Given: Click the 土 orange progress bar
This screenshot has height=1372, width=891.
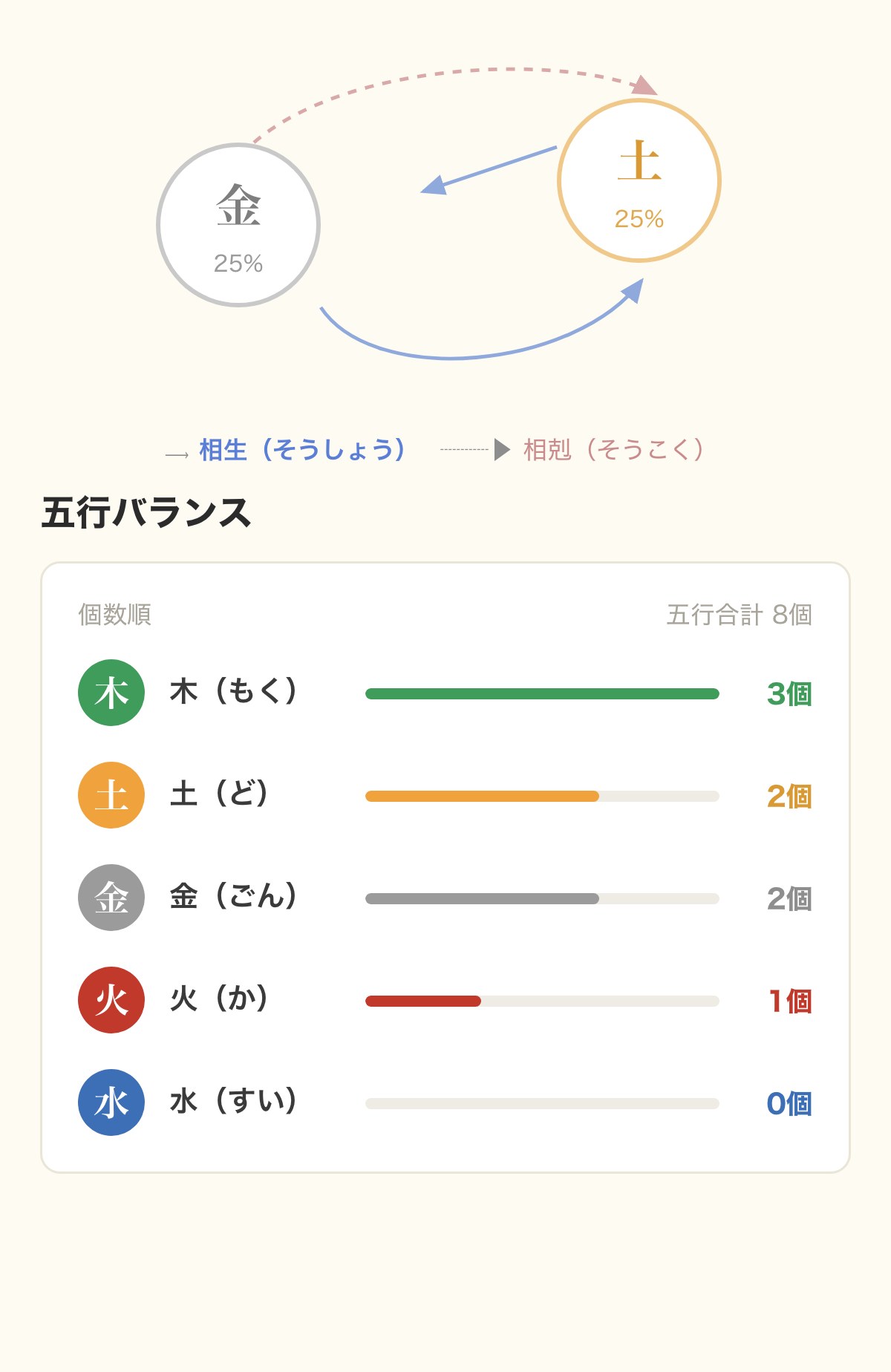Looking at the screenshot, I should pyautogui.click(x=542, y=797).
